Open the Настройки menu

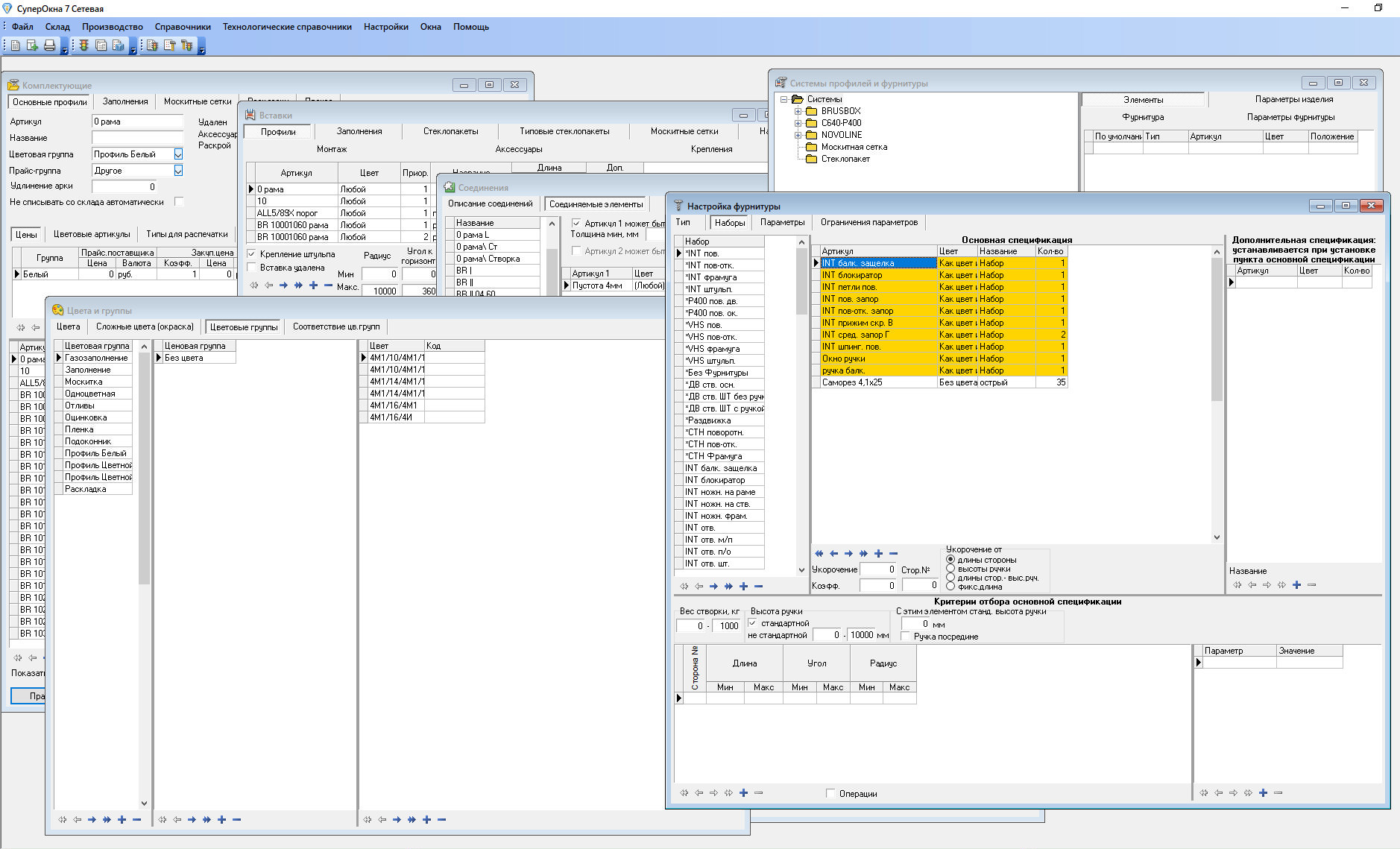[386, 27]
